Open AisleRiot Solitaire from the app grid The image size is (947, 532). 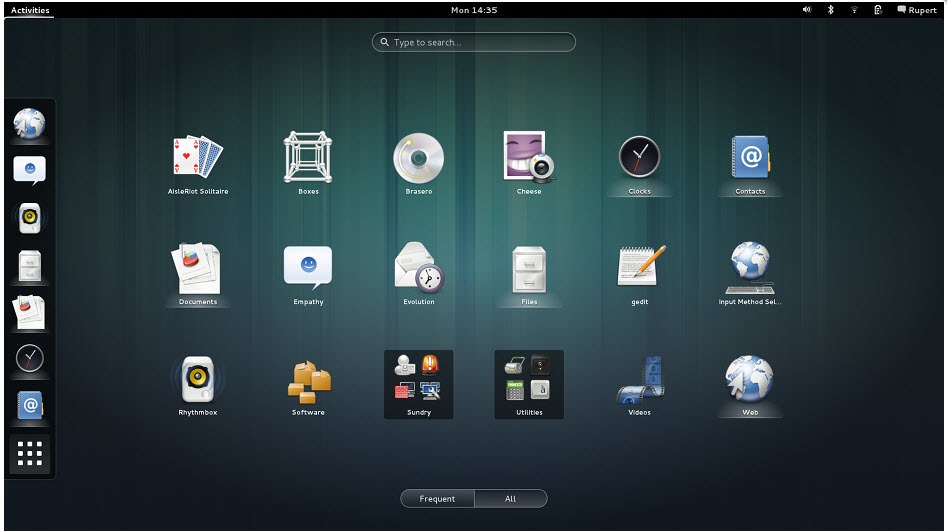198,163
